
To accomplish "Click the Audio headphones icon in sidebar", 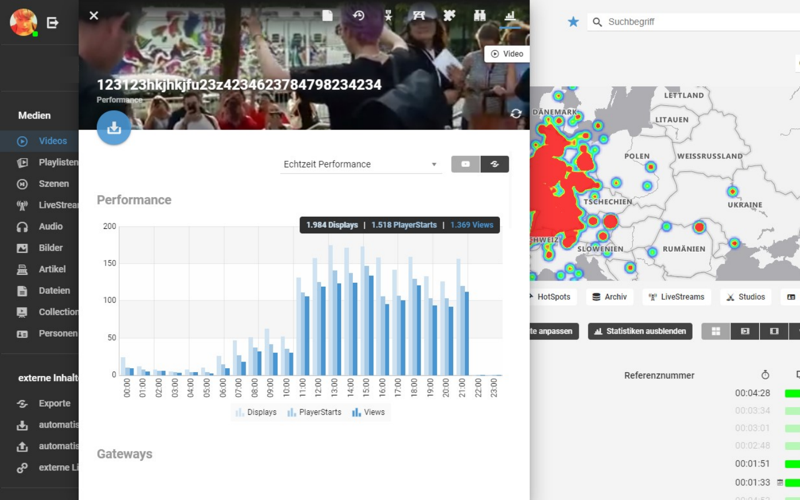I will click(22, 227).
